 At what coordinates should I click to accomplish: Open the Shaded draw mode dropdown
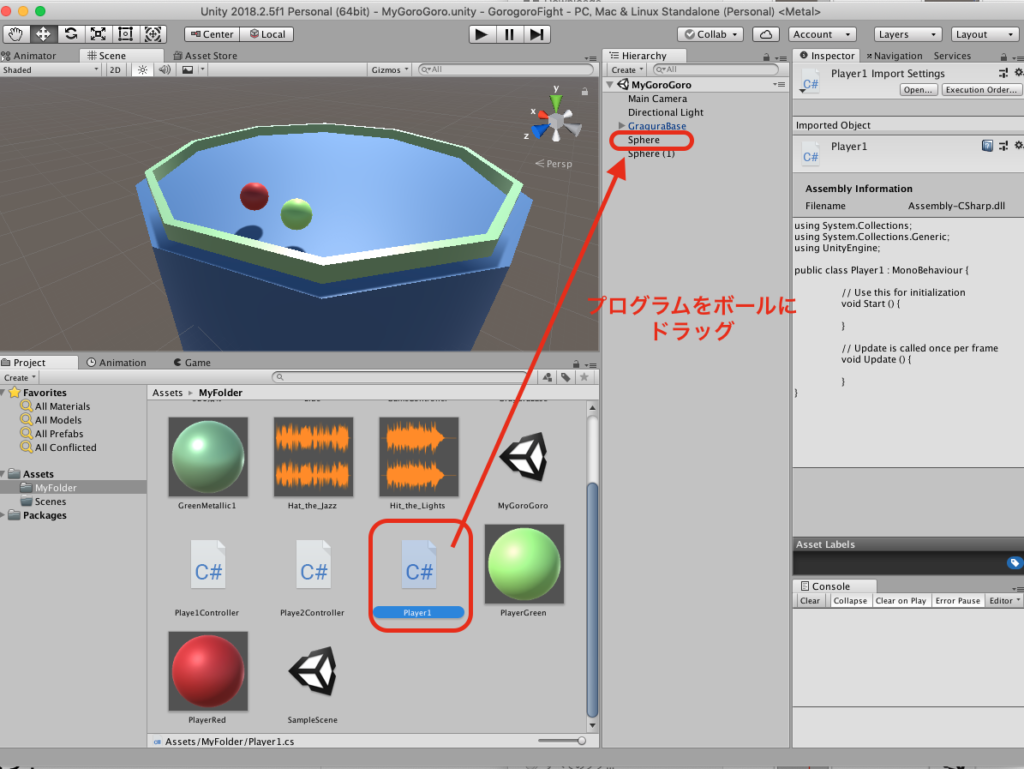(50, 70)
